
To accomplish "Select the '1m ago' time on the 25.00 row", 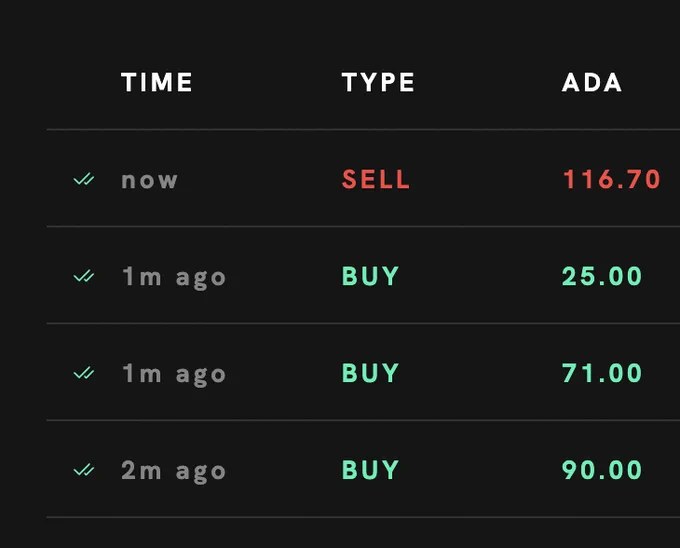I will [173, 277].
